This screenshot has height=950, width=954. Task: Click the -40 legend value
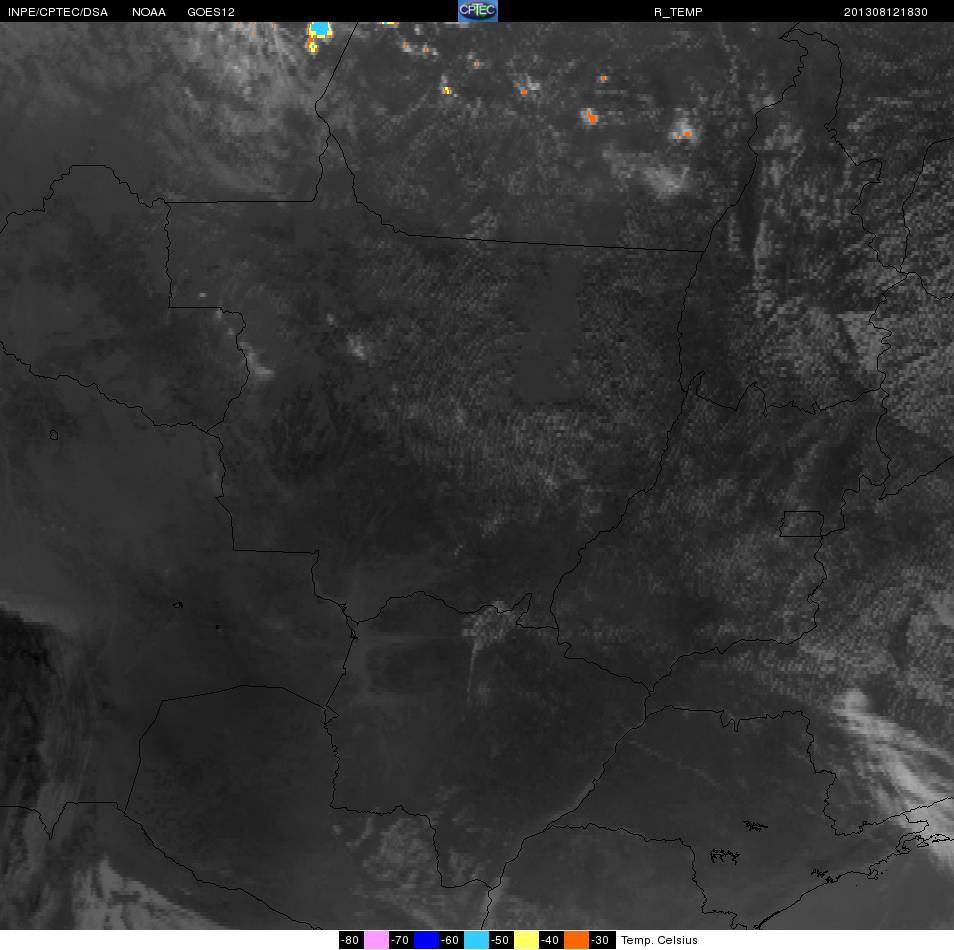tap(550, 940)
